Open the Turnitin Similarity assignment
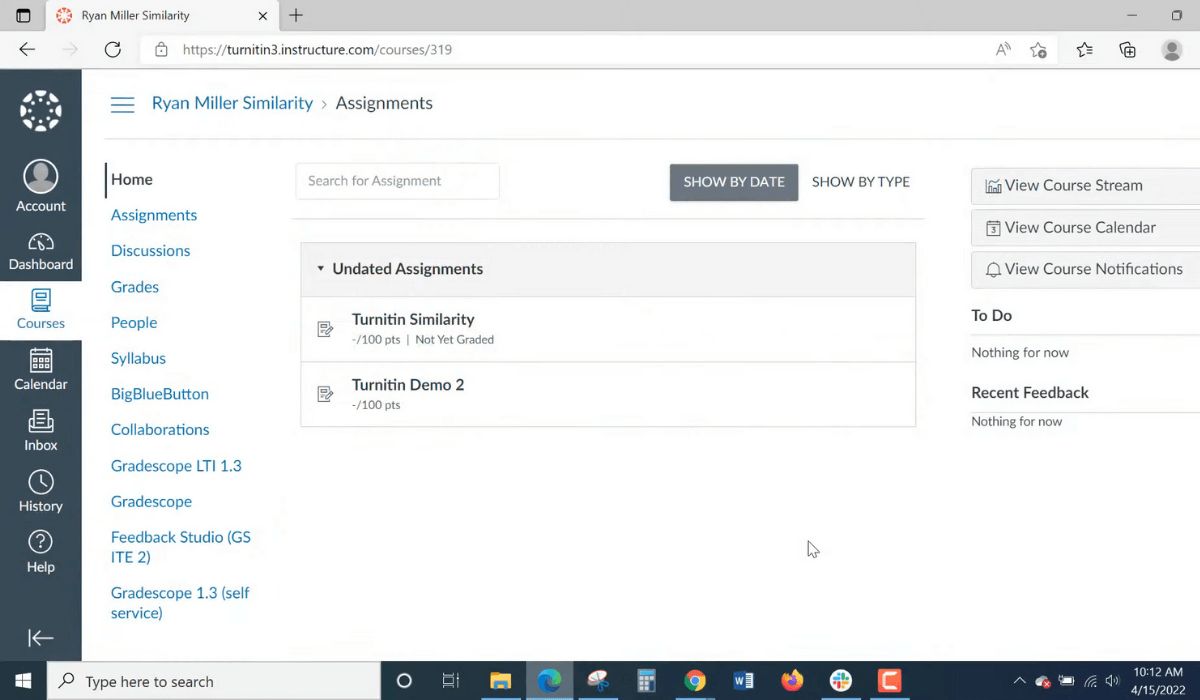The width and height of the screenshot is (1200, 700). coord(413,320)
